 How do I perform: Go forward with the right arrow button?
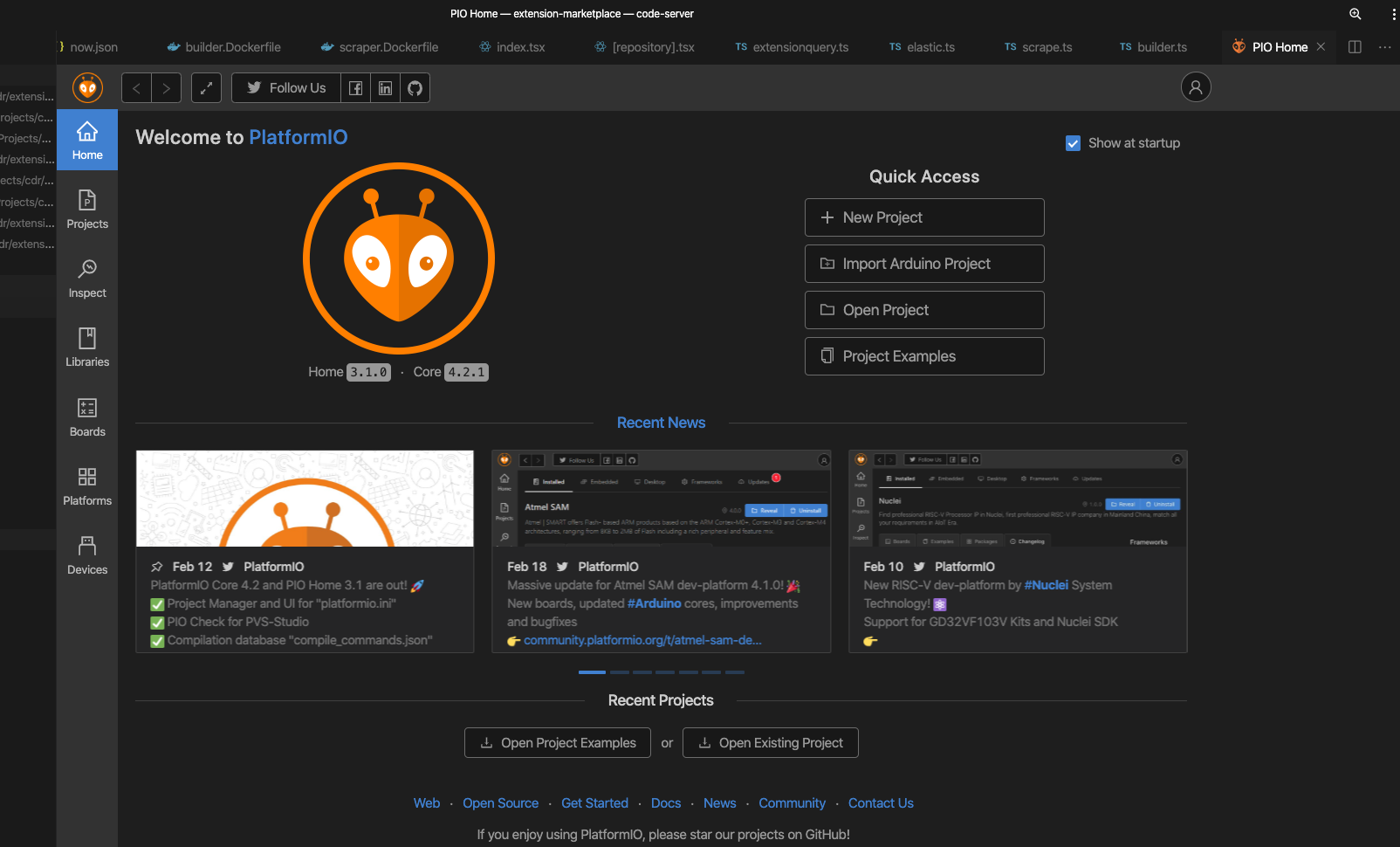[166, 88]
